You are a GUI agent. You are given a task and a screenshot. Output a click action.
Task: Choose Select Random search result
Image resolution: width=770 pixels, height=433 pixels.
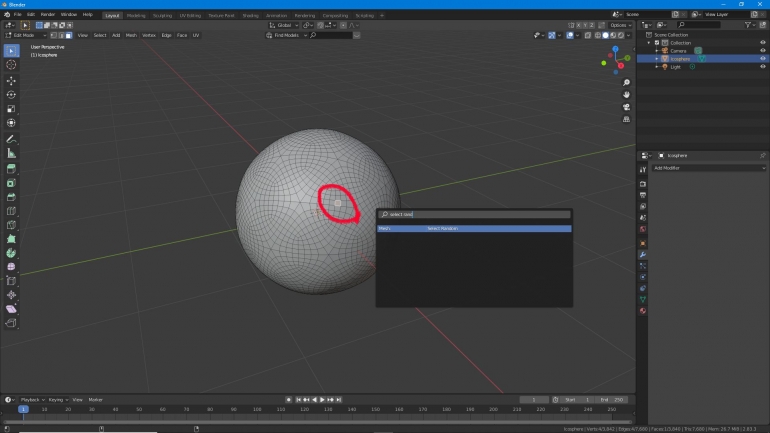click(474, 228)
